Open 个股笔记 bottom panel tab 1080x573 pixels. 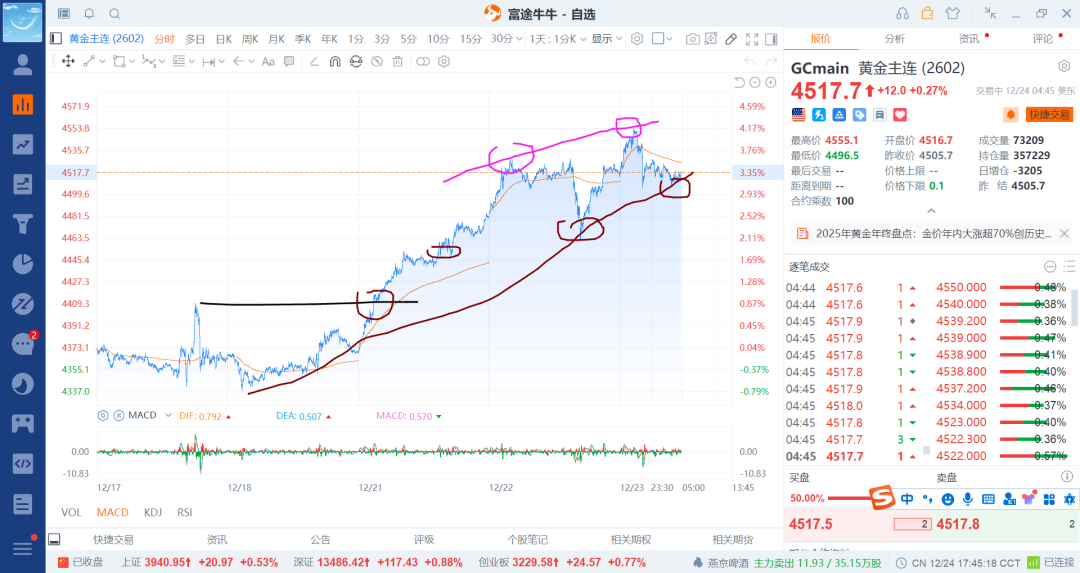pos(528,540)
